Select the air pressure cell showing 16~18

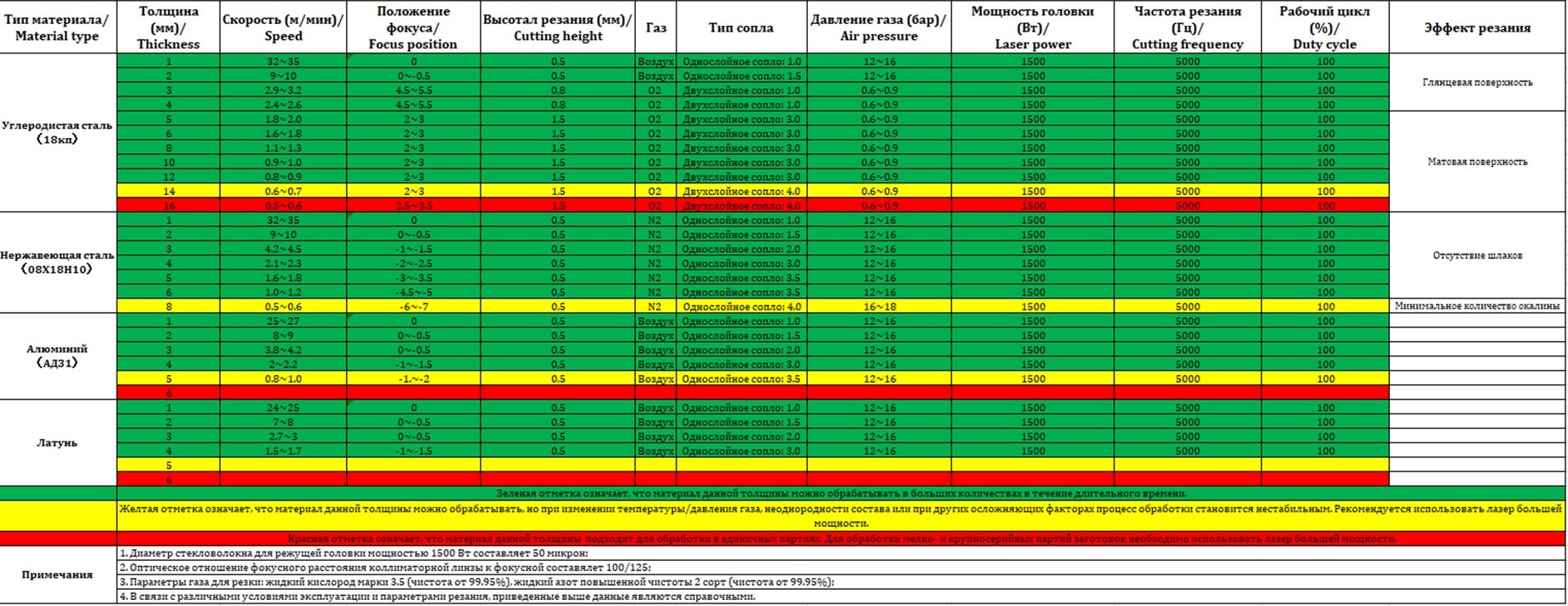coord(879,306)
